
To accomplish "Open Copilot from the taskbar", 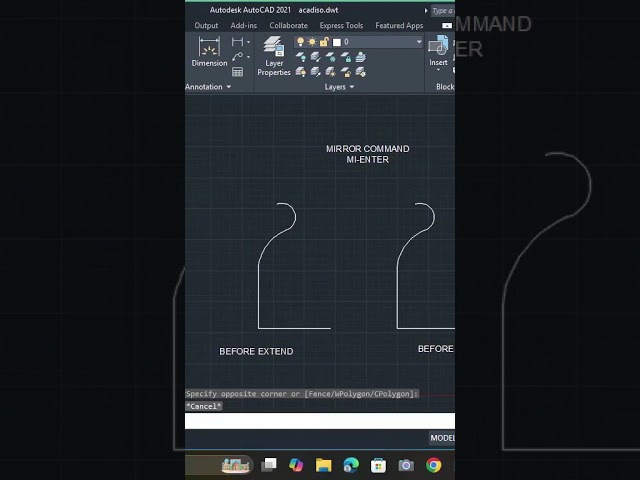I will click(296, 464).
